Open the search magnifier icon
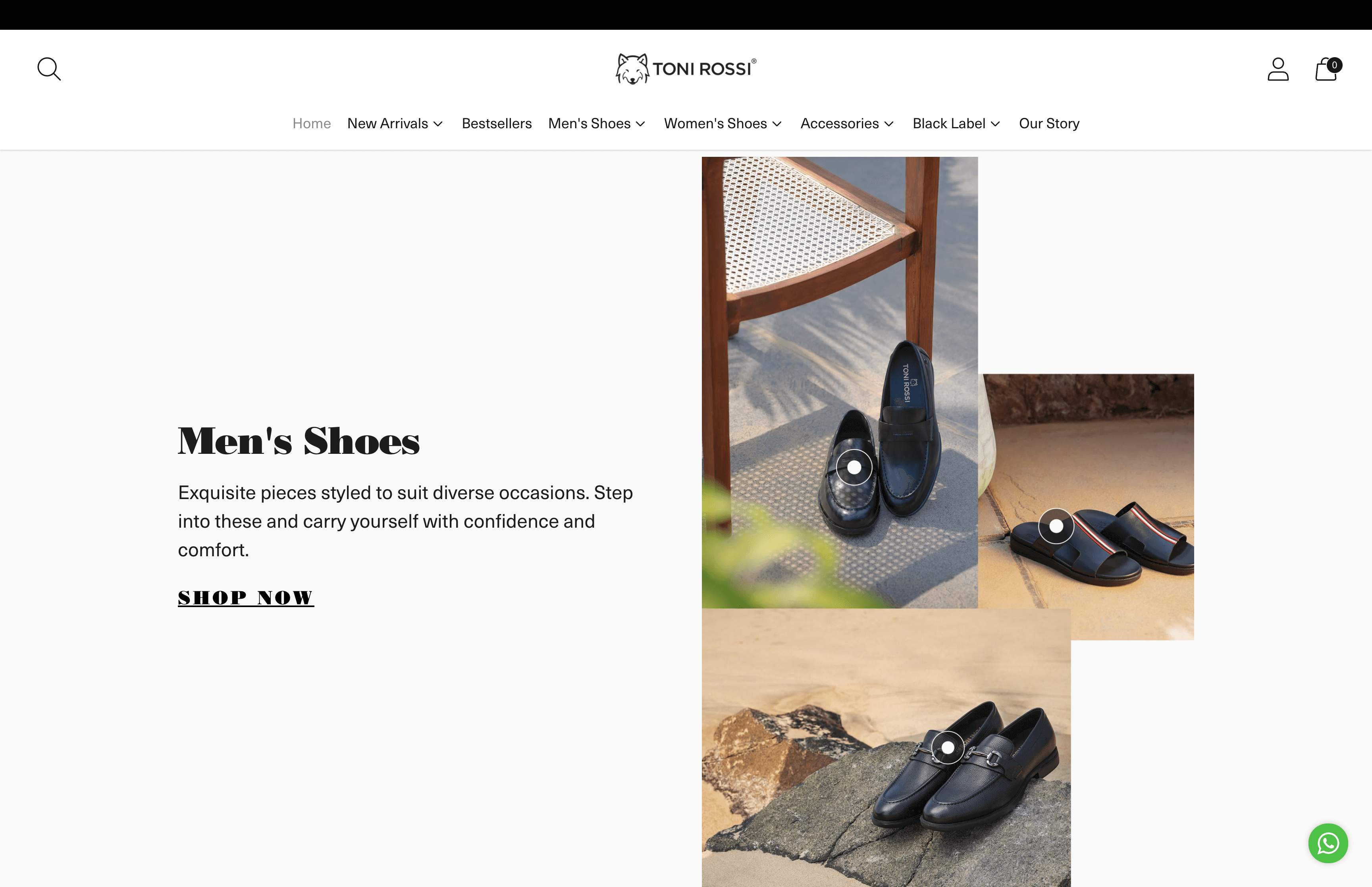Screen dimensions: 1372x887 coord(49,69)
